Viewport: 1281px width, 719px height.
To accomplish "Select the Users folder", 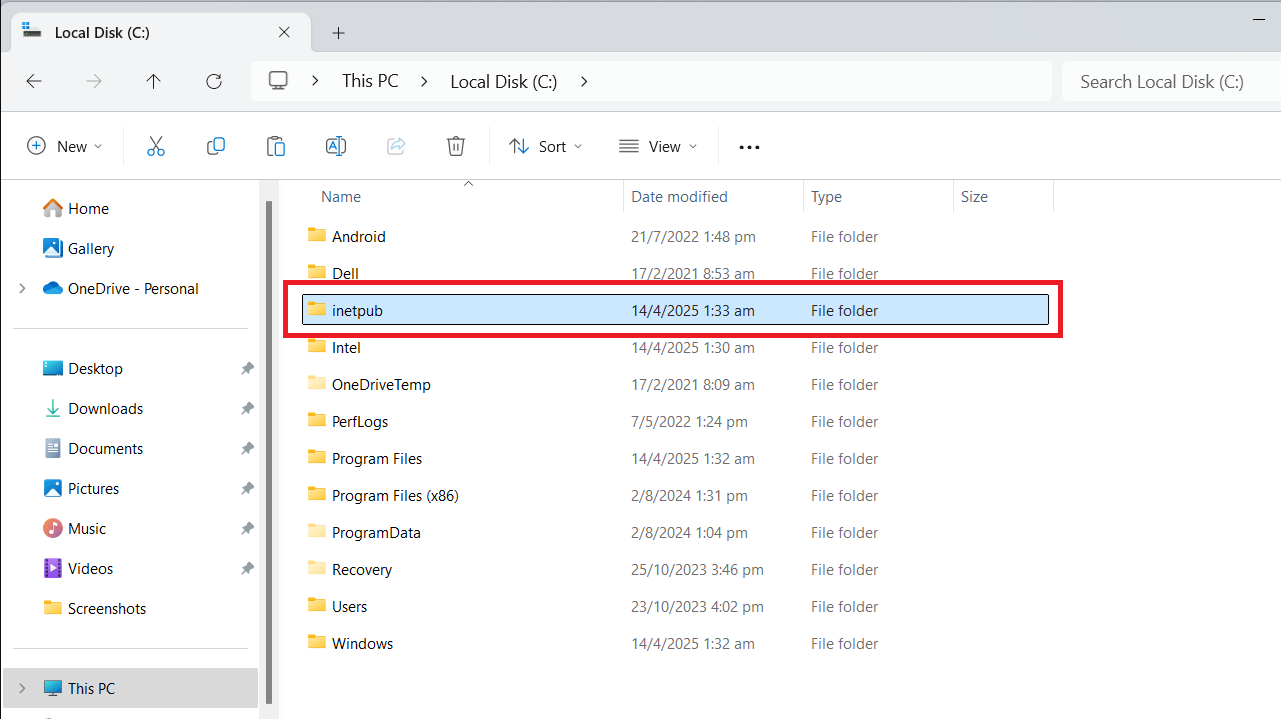I will (675, 607).
